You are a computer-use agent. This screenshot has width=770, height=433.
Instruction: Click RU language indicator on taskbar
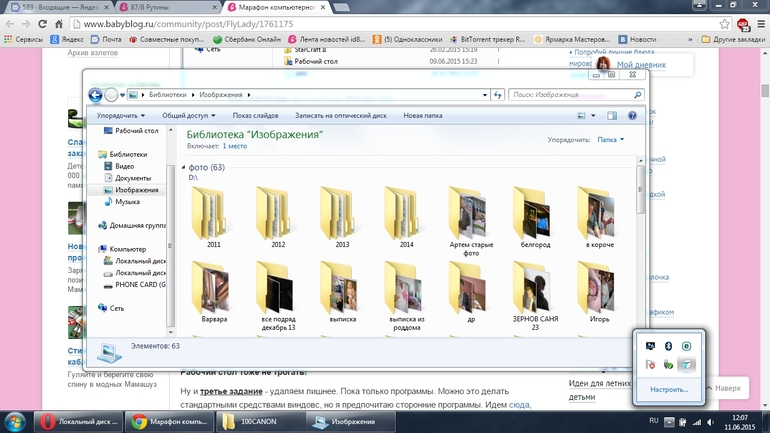click(654, 421)
